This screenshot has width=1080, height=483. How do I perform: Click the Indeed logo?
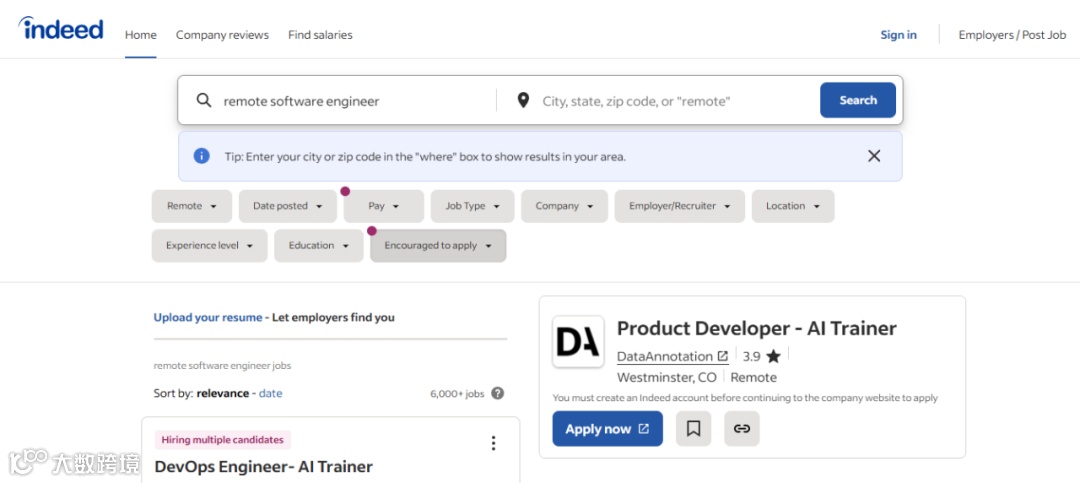pos(61,29)
